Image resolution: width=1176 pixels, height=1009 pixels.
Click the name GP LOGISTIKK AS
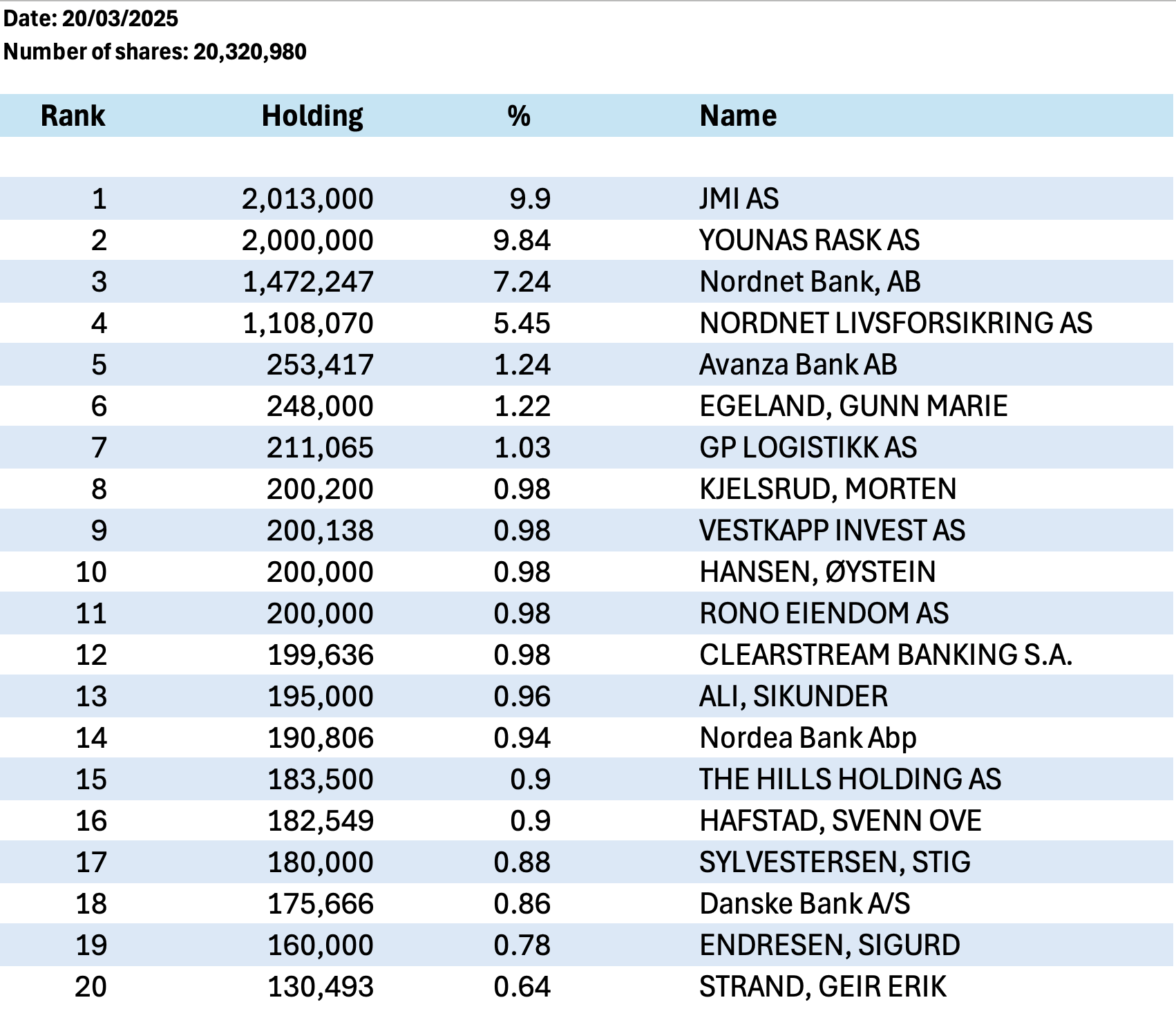808,448
